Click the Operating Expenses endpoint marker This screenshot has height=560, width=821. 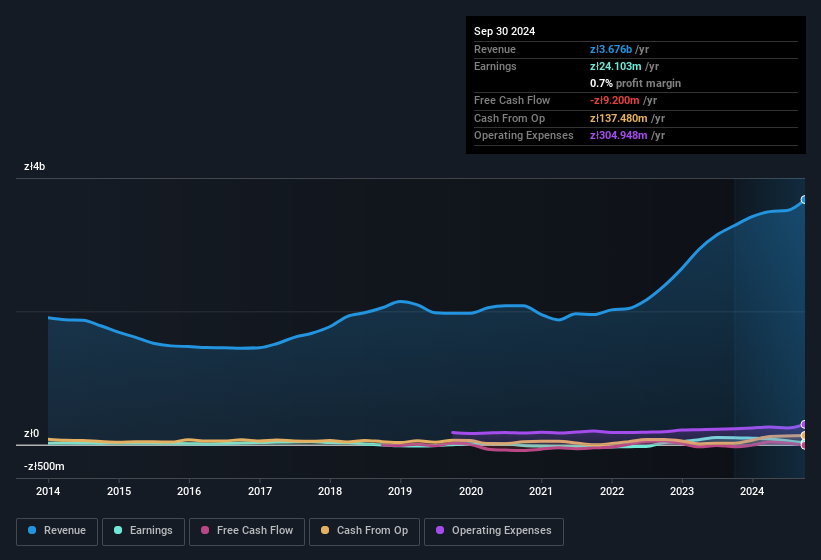pyautogui.click(x=804, y=424)
